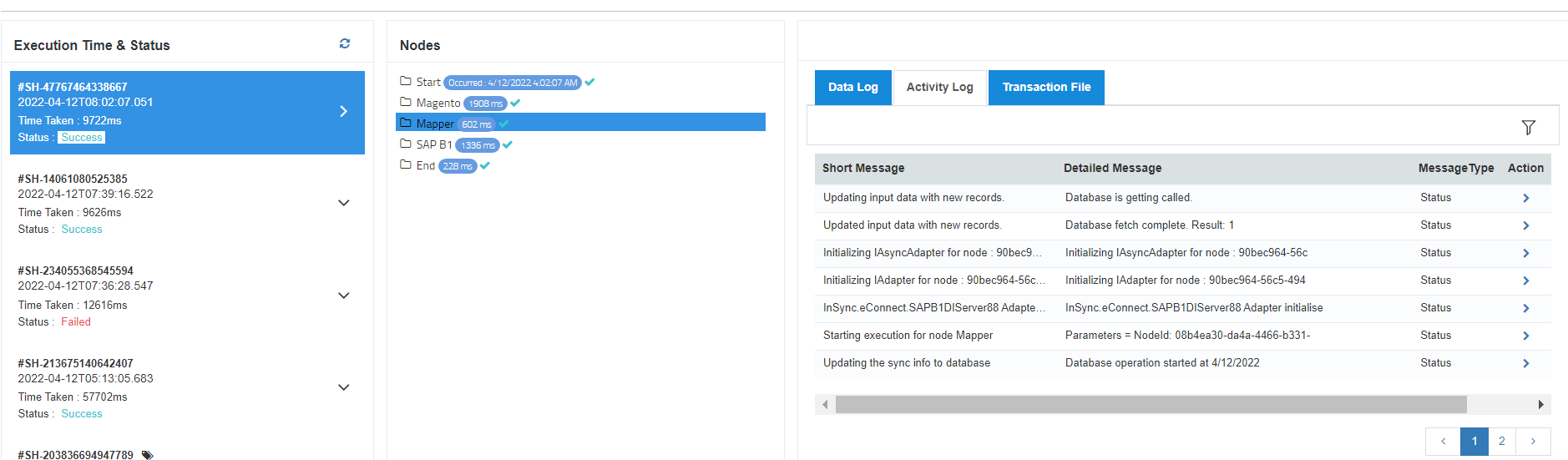Expand the failed execution #SH-234055368545594
The width and height of the screenshot is (1568, 460).
(343, 296)
